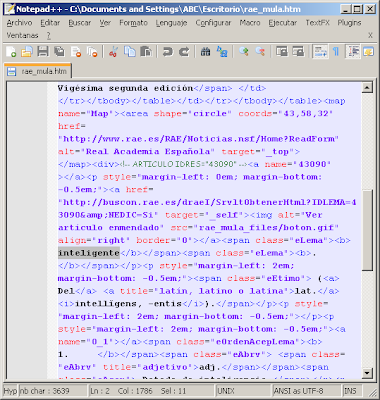Open the Macro menu
Viewport: 380px width, 400px height.
pos(250,23)
